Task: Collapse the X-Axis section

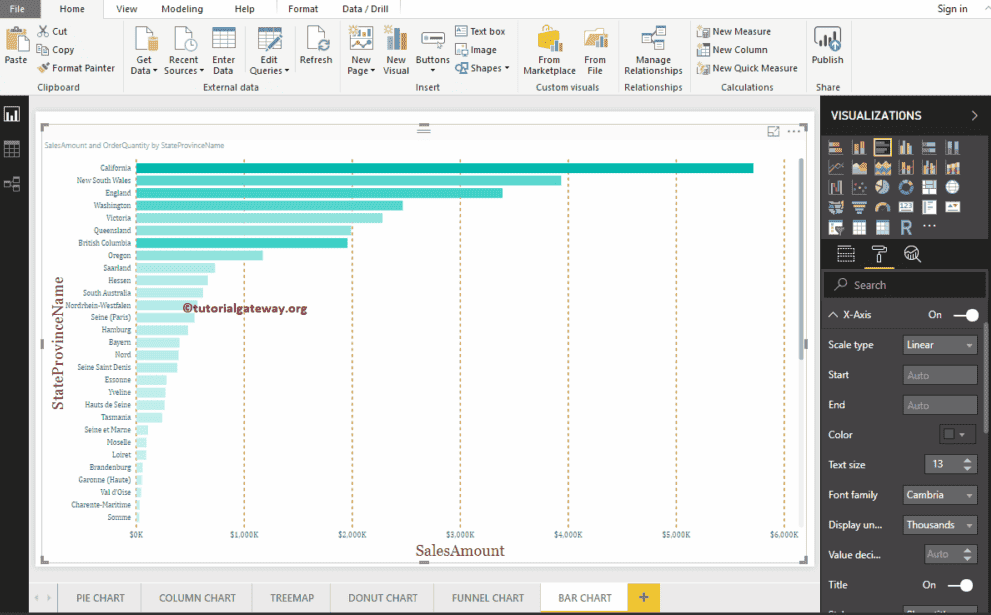Action: pos(833,314)
